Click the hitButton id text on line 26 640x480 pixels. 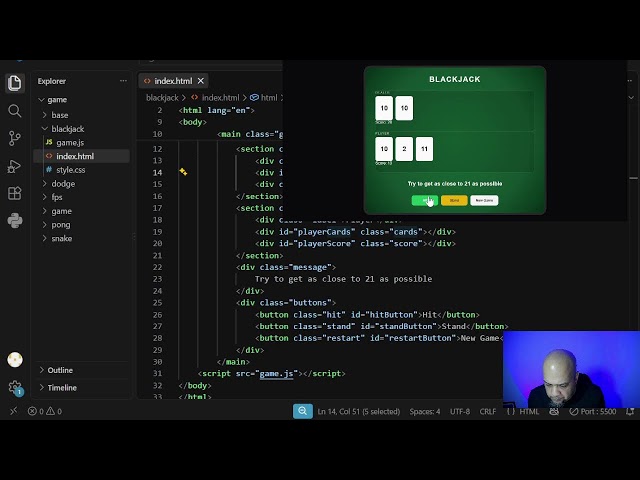[391, 315]
